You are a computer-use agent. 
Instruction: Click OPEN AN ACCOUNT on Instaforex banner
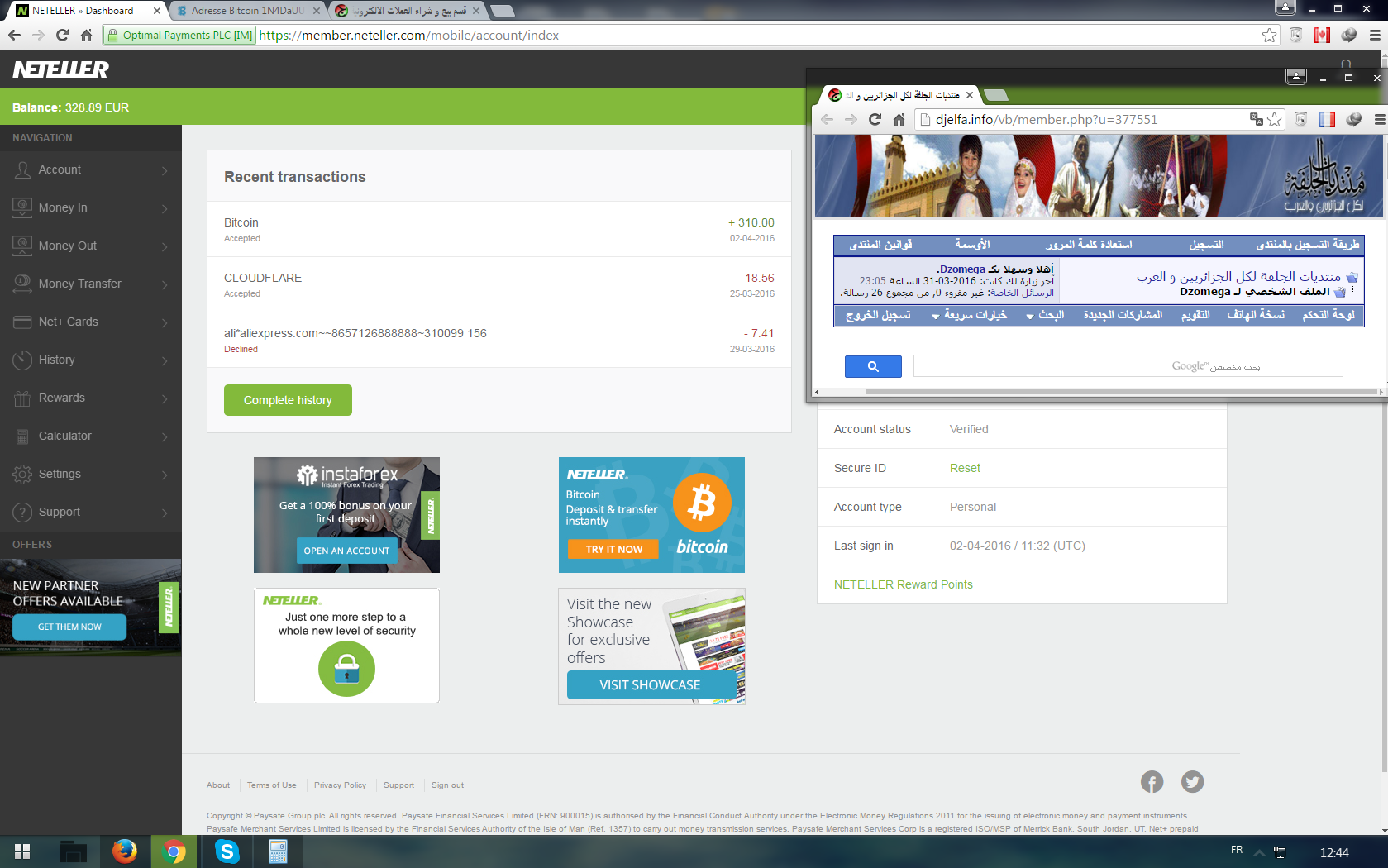tap(346, 551)
